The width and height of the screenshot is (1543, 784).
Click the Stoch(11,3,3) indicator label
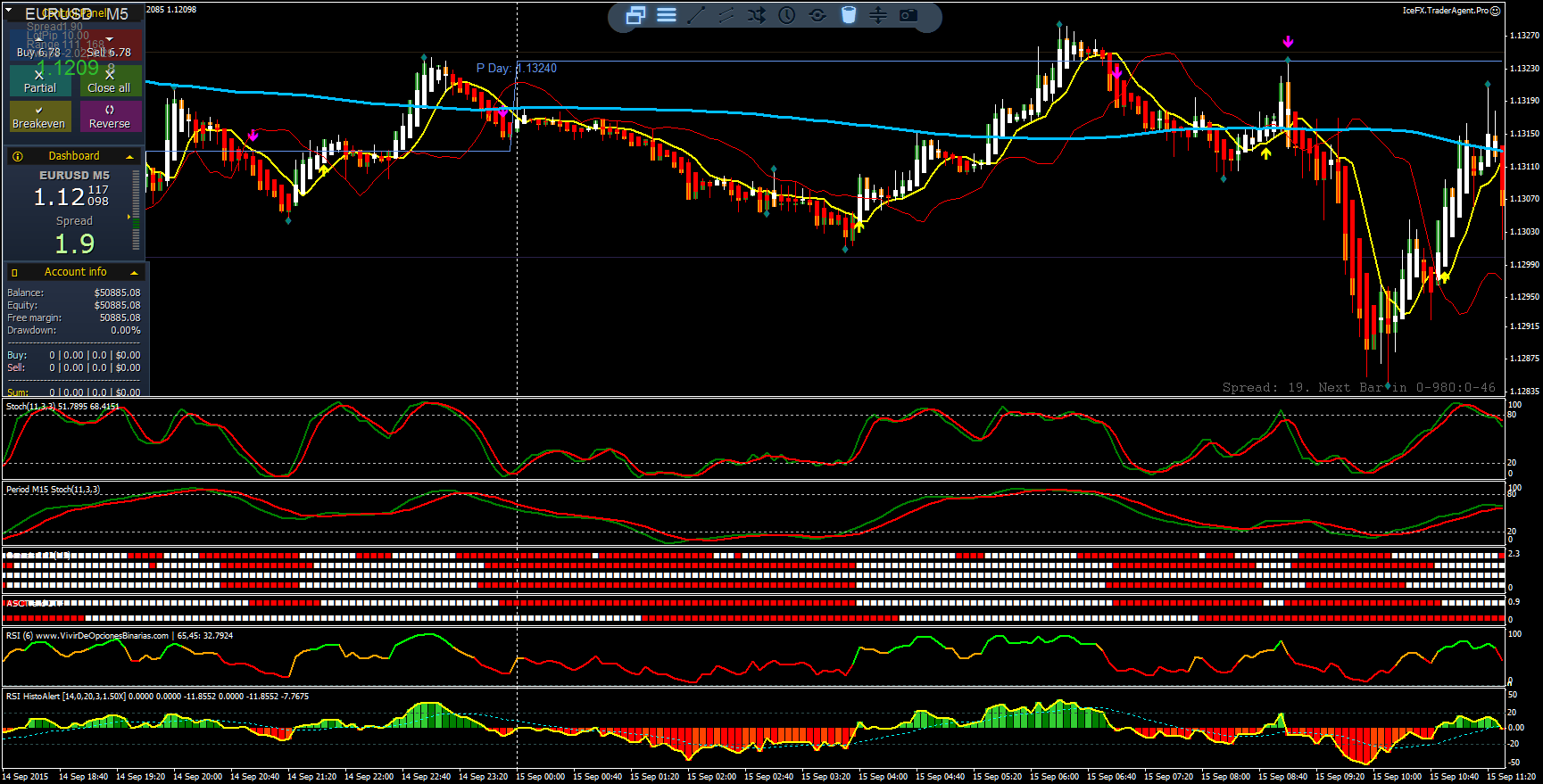click(x=62, y=407)
